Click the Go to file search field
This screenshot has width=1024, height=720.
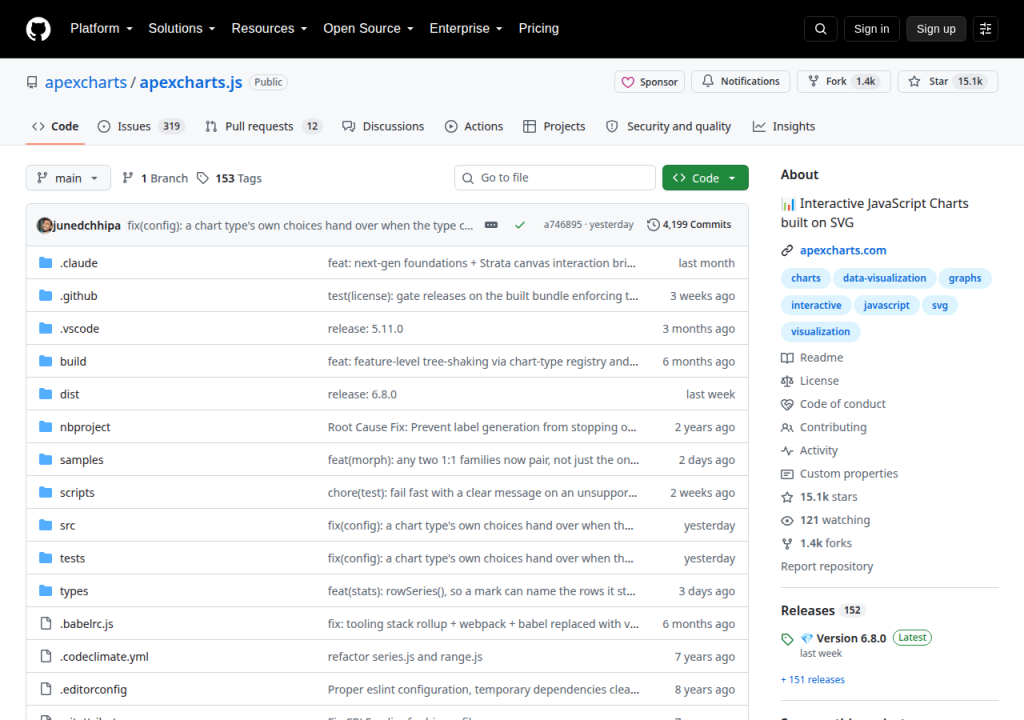(x=555, y=178)
